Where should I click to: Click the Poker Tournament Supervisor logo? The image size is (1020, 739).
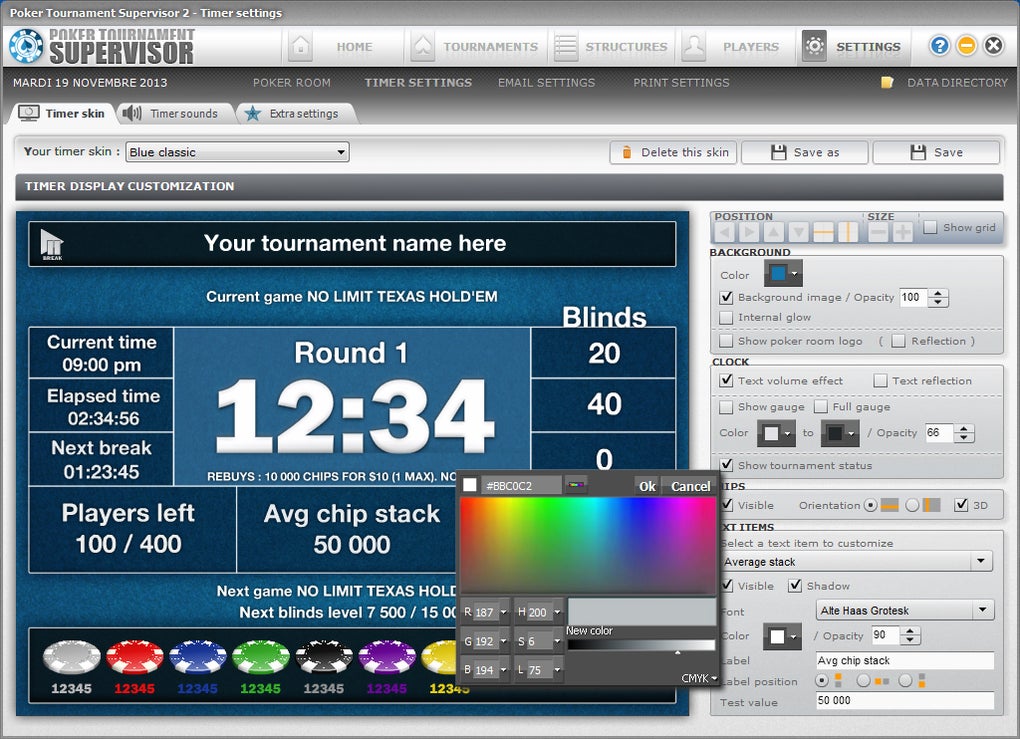pyautogui.click(x=101, y=47)
